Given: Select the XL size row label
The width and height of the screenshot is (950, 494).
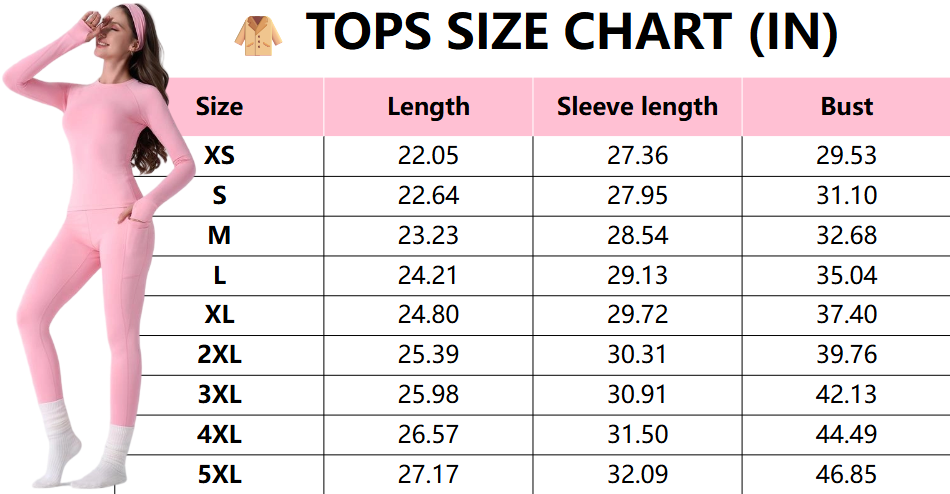Looking at the screenshot, I should click(219, 315).
